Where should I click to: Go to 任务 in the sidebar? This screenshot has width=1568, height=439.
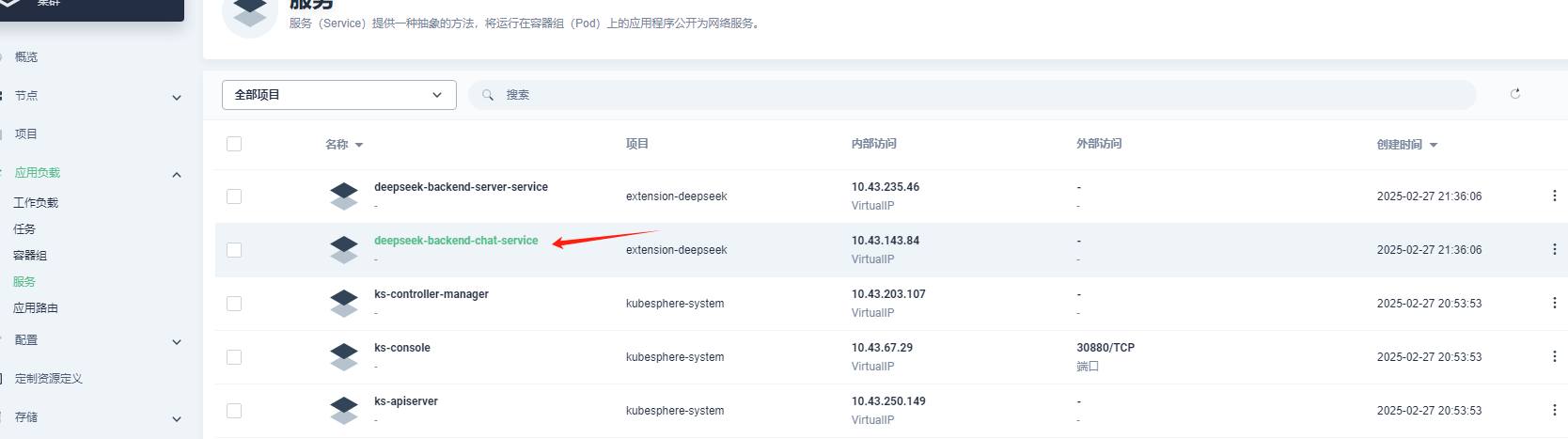click(24, 229)
